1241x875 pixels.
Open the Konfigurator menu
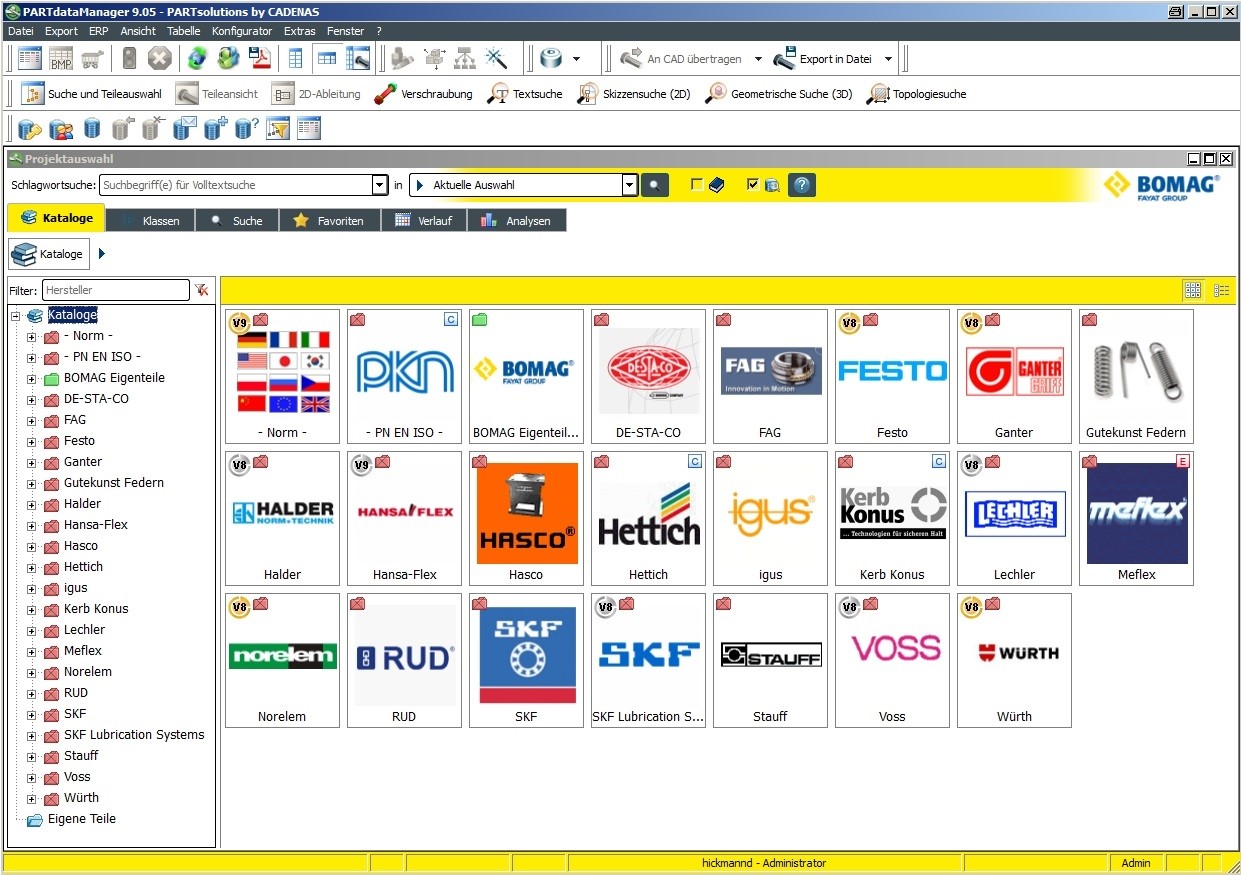242,31
